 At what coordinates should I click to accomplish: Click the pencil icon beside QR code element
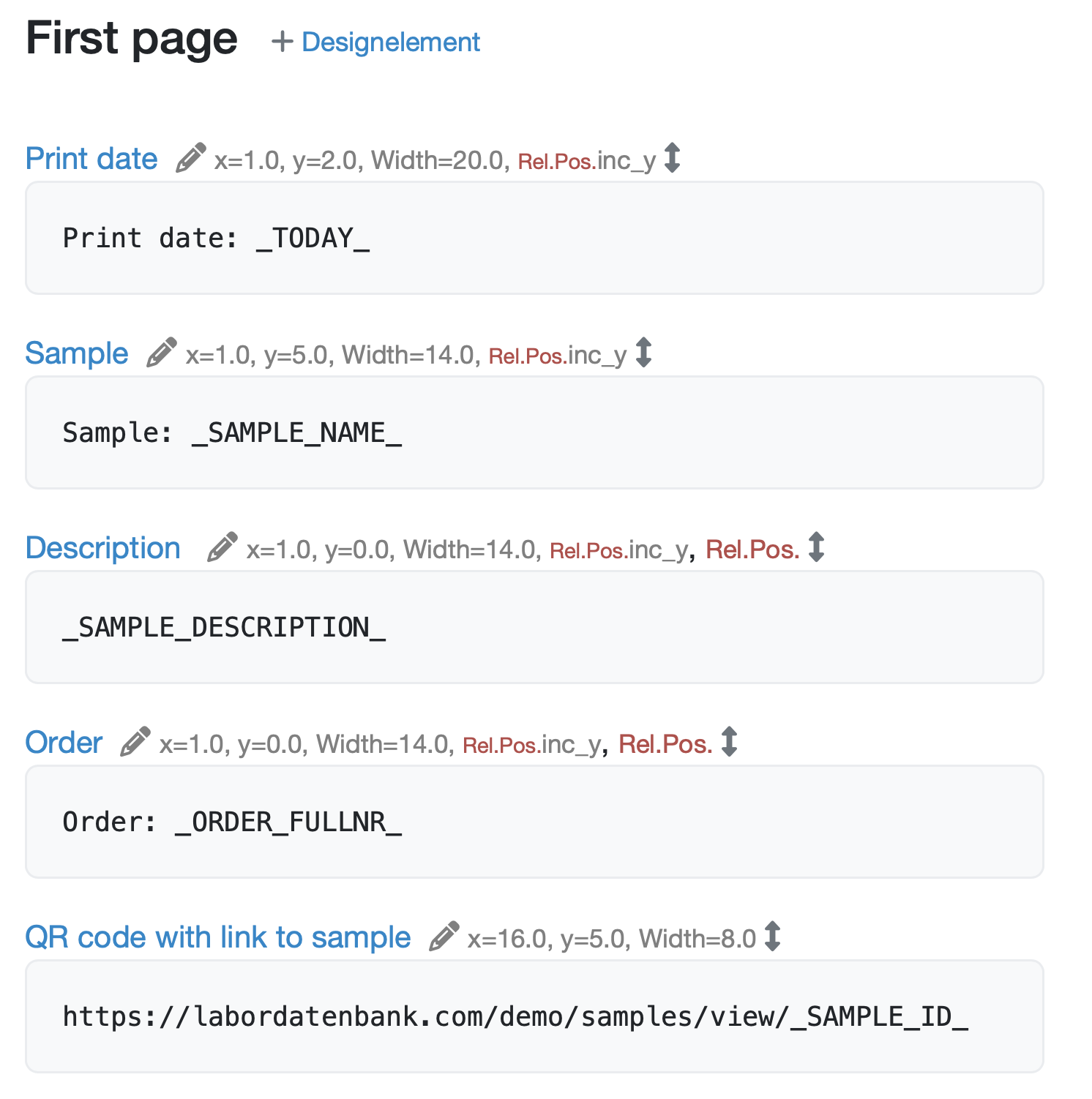[444, 937]
